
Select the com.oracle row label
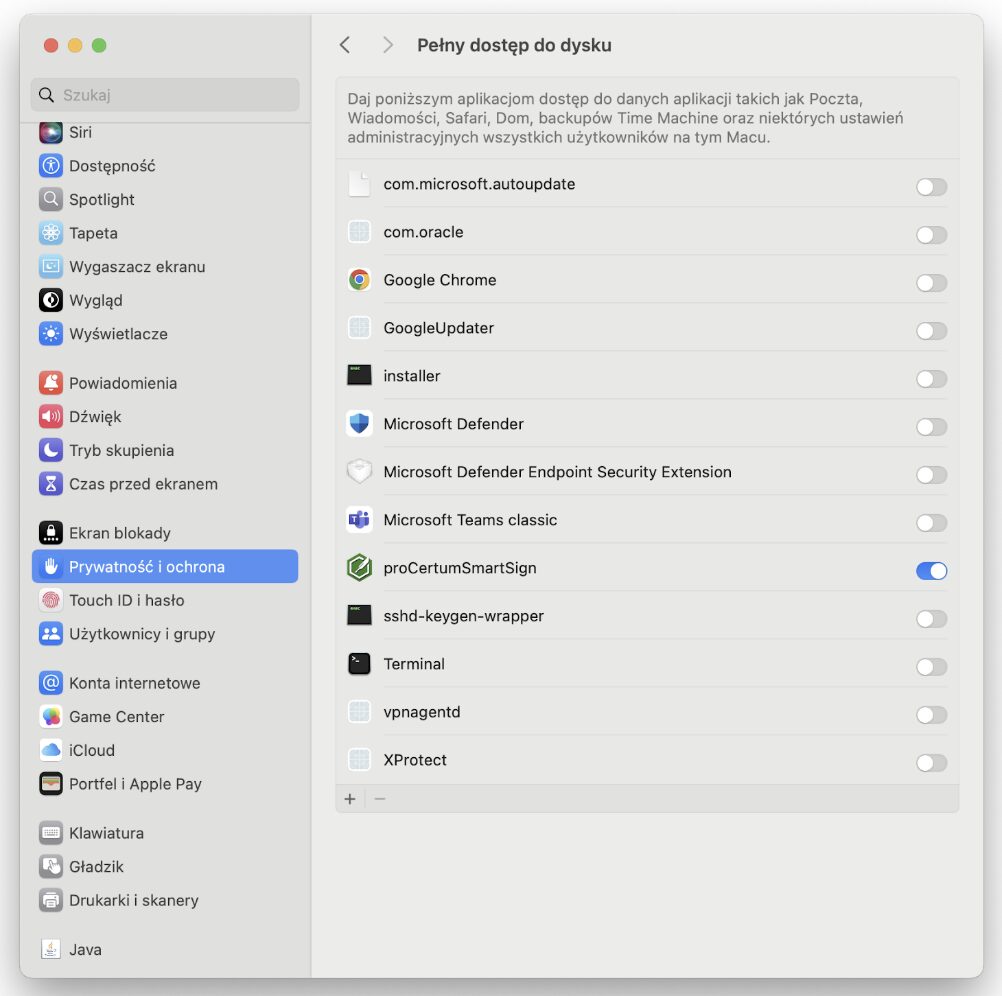(423, 232)
